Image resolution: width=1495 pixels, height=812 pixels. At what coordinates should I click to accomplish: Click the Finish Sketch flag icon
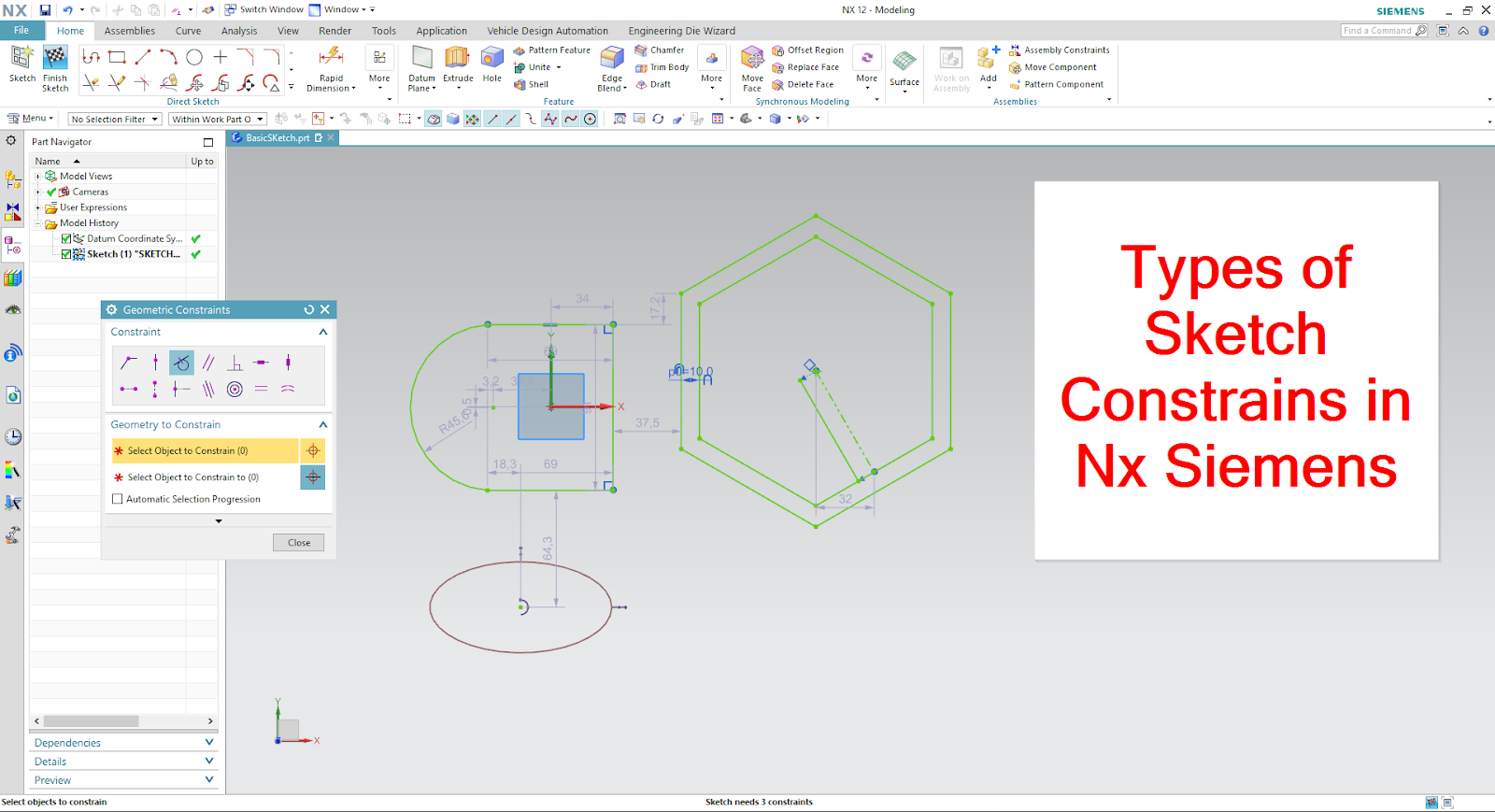click(x=55, y=58)
